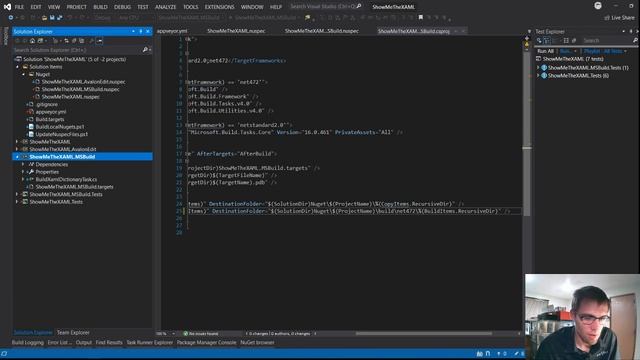Open the BUILD menu
The width and height of the screenshot is (640, 360).
coord(100,7)
